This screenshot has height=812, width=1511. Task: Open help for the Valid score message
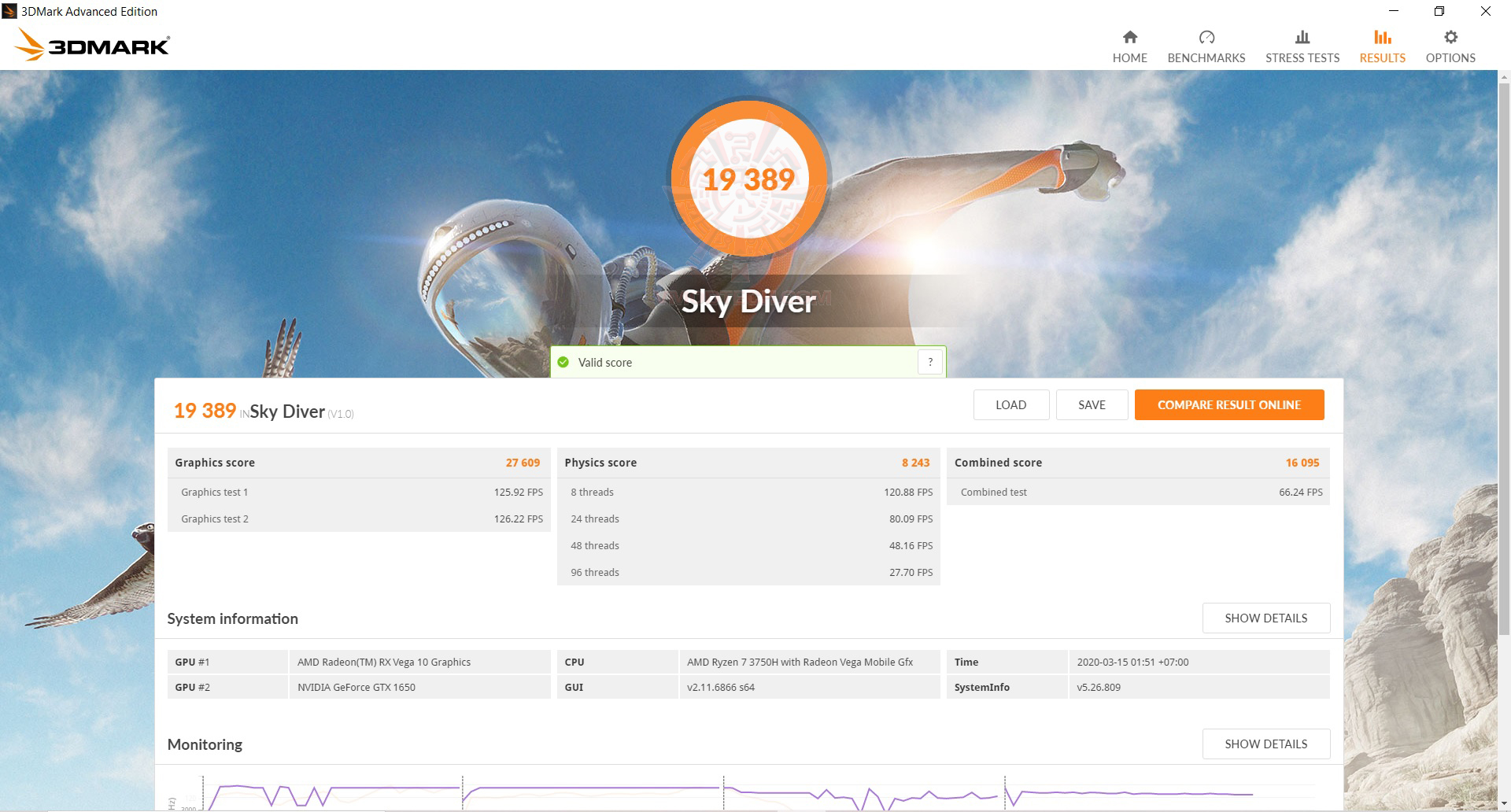point(931,362)
